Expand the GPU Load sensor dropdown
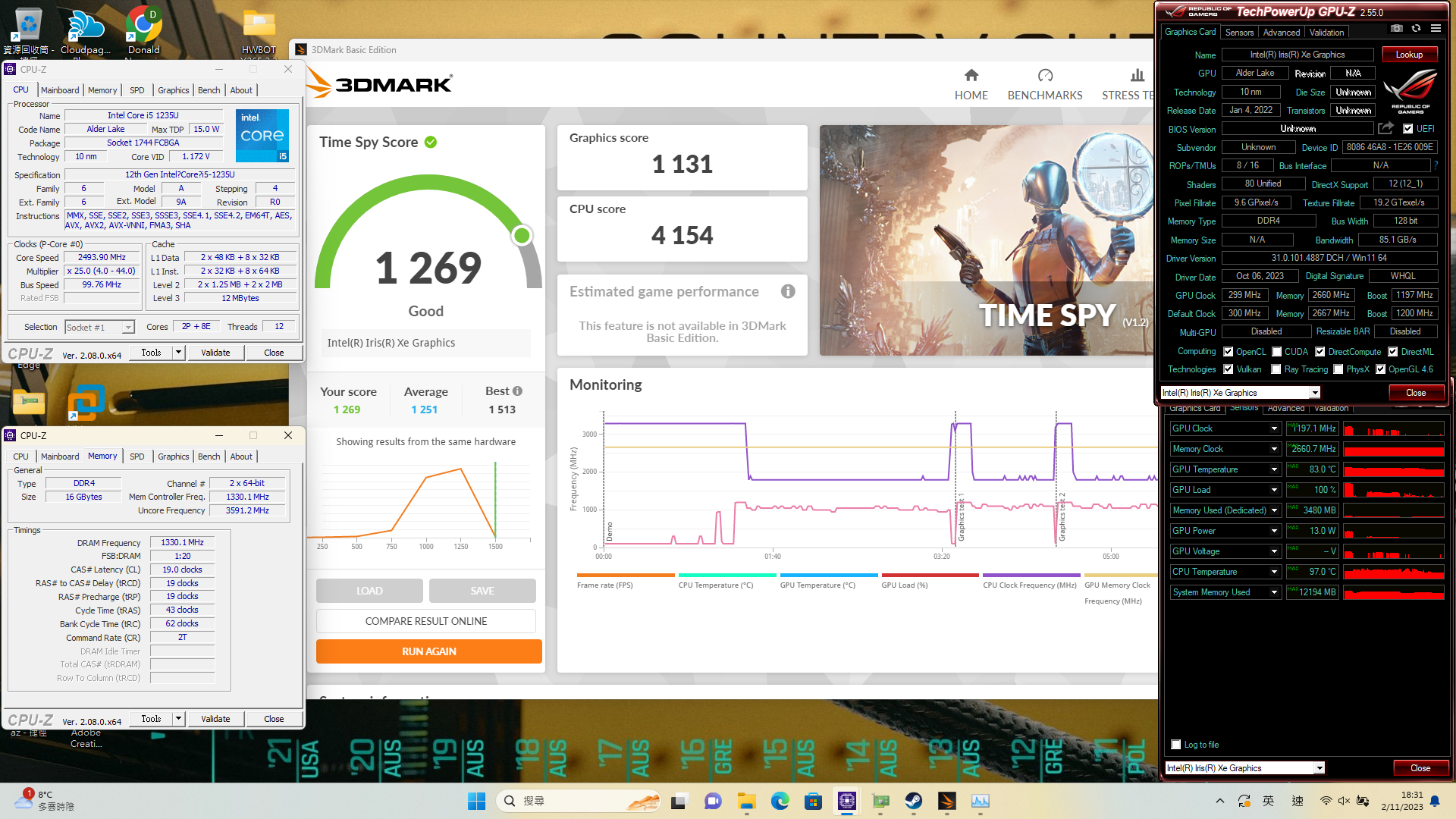Viewport: 1456px width, 819px height. (x=1274, y=490)
